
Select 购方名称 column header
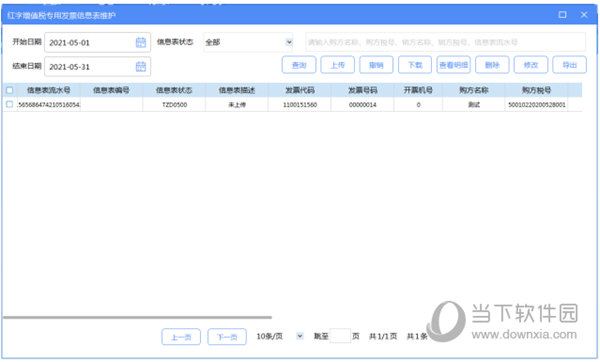(x=474, y=90)
